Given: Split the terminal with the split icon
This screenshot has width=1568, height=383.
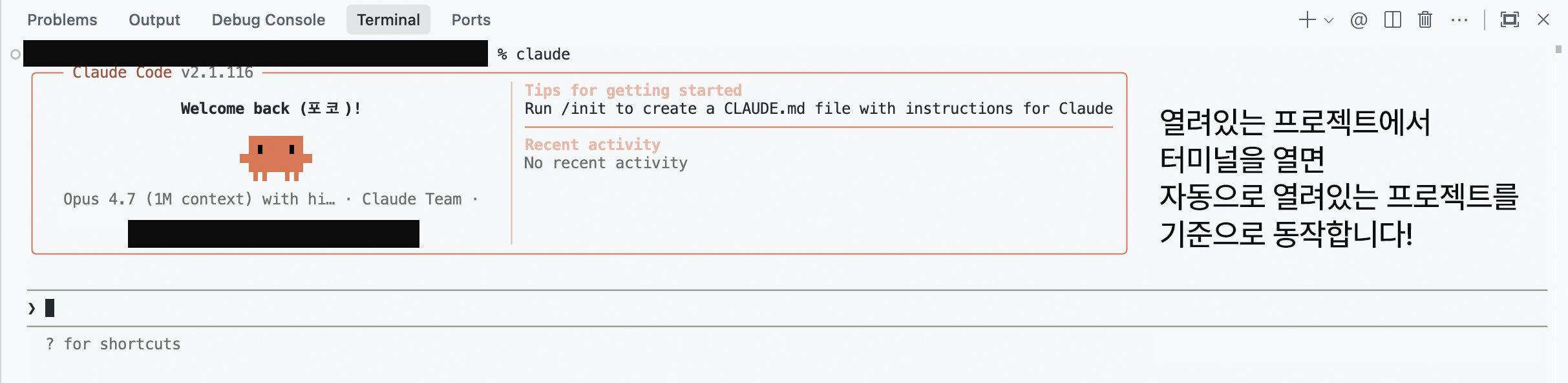Looking at the screenshot, I should (x=1393, y=20).
